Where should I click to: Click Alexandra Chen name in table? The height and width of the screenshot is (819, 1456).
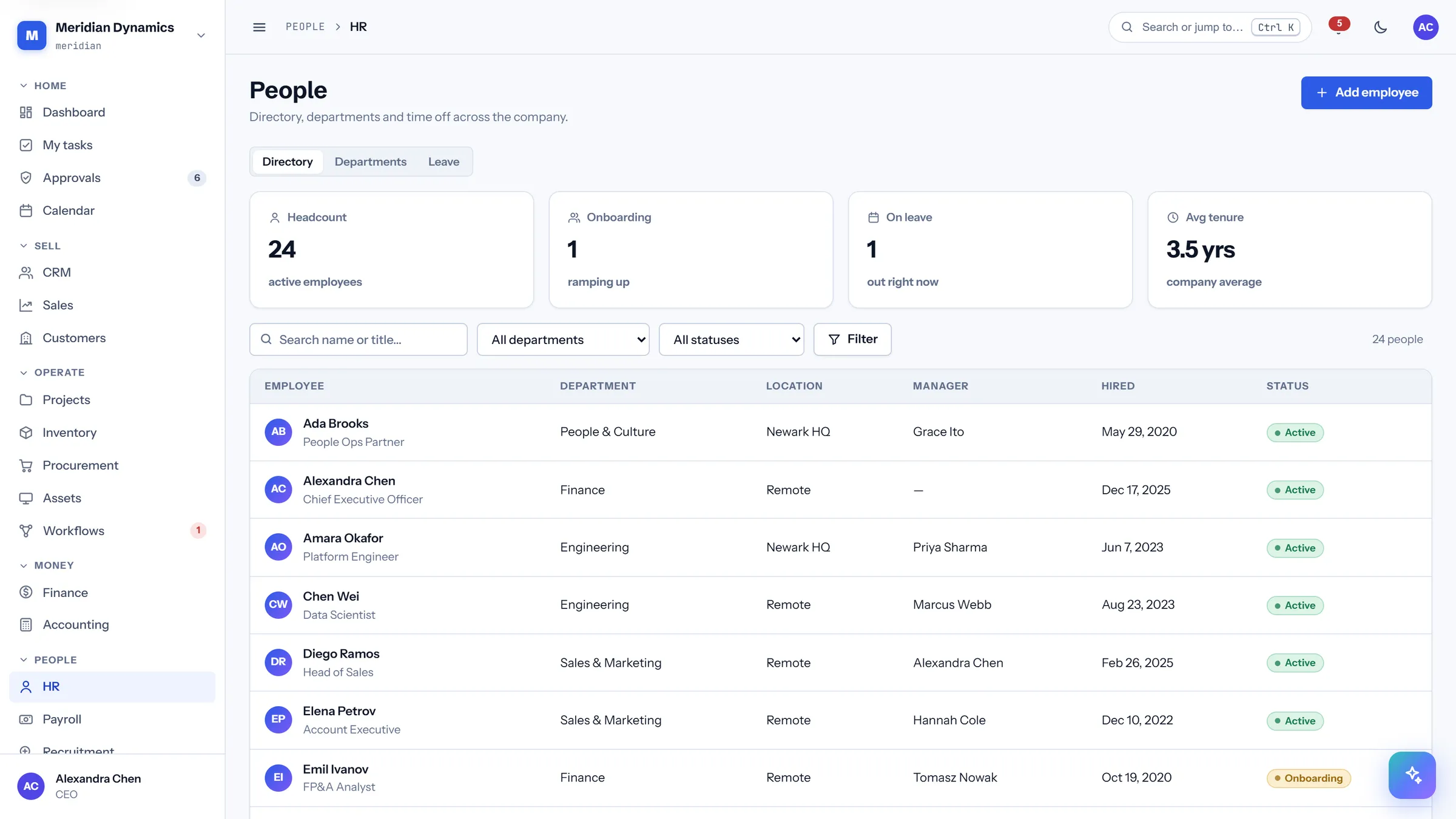tap(349, 480)
